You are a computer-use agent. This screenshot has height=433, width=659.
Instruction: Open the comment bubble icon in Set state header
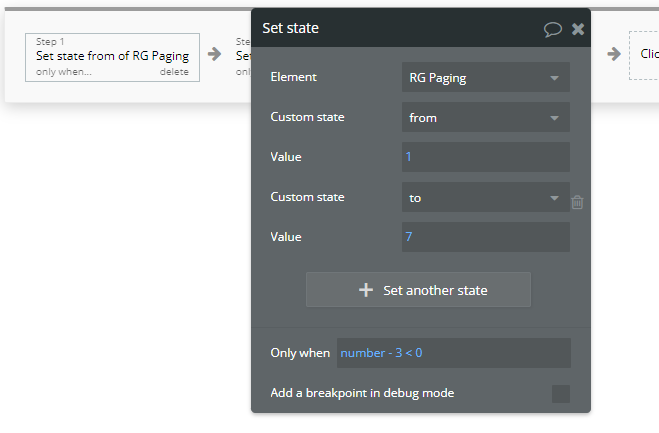click(x=553, y=29)
